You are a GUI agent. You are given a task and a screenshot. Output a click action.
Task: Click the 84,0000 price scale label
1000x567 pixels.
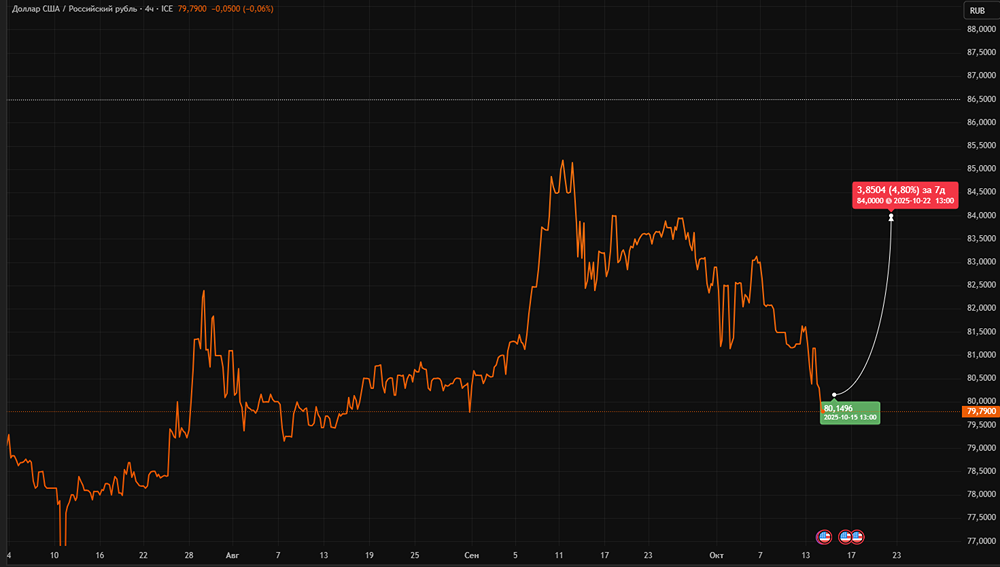pos(981,215)
